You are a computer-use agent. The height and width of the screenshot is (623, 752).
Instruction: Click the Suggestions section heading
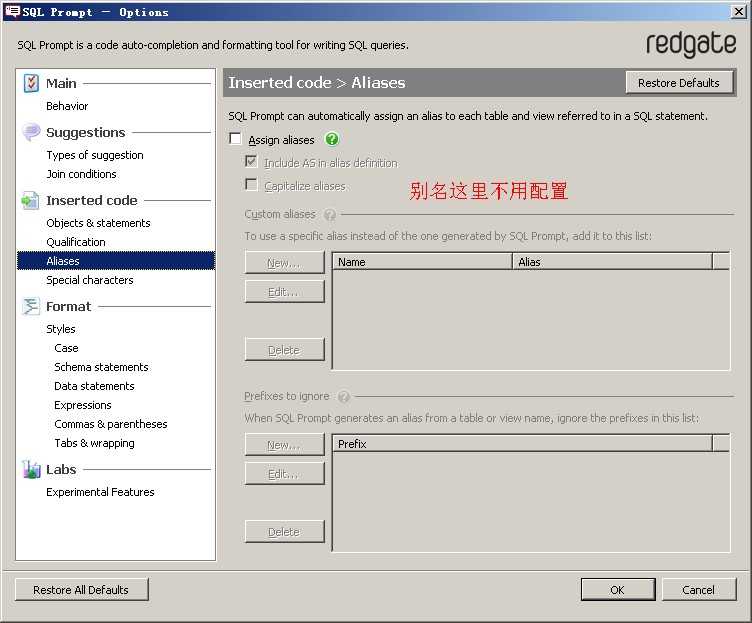(86, 132)
